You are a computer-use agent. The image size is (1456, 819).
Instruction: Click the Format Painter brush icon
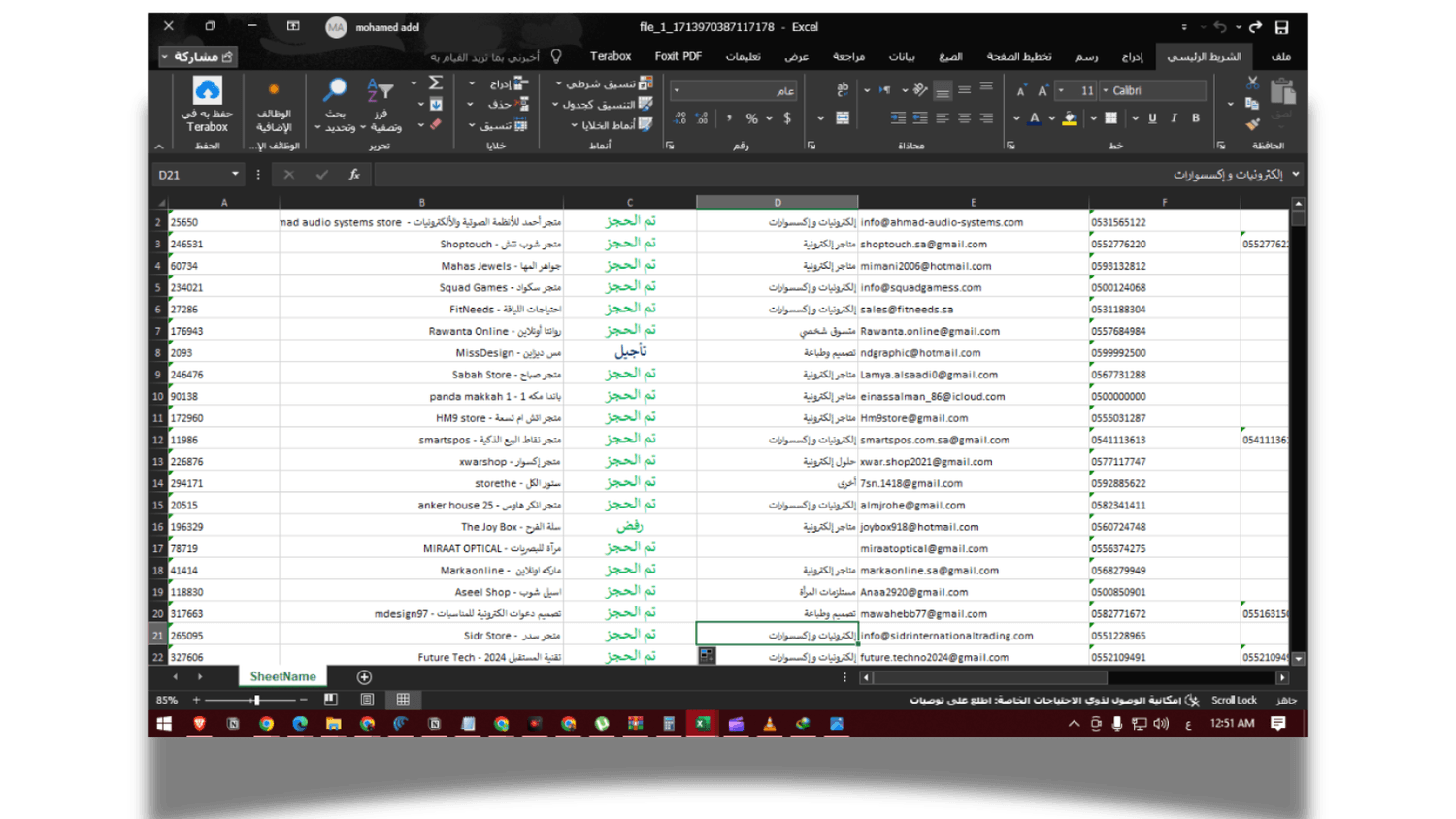click(x=1252, y=124)
